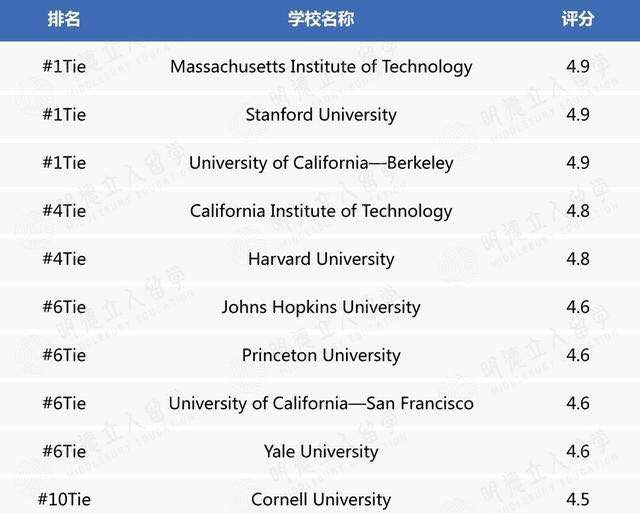Click the Harvard University school name
Screen dimensions: 640x513
[321, 259]
